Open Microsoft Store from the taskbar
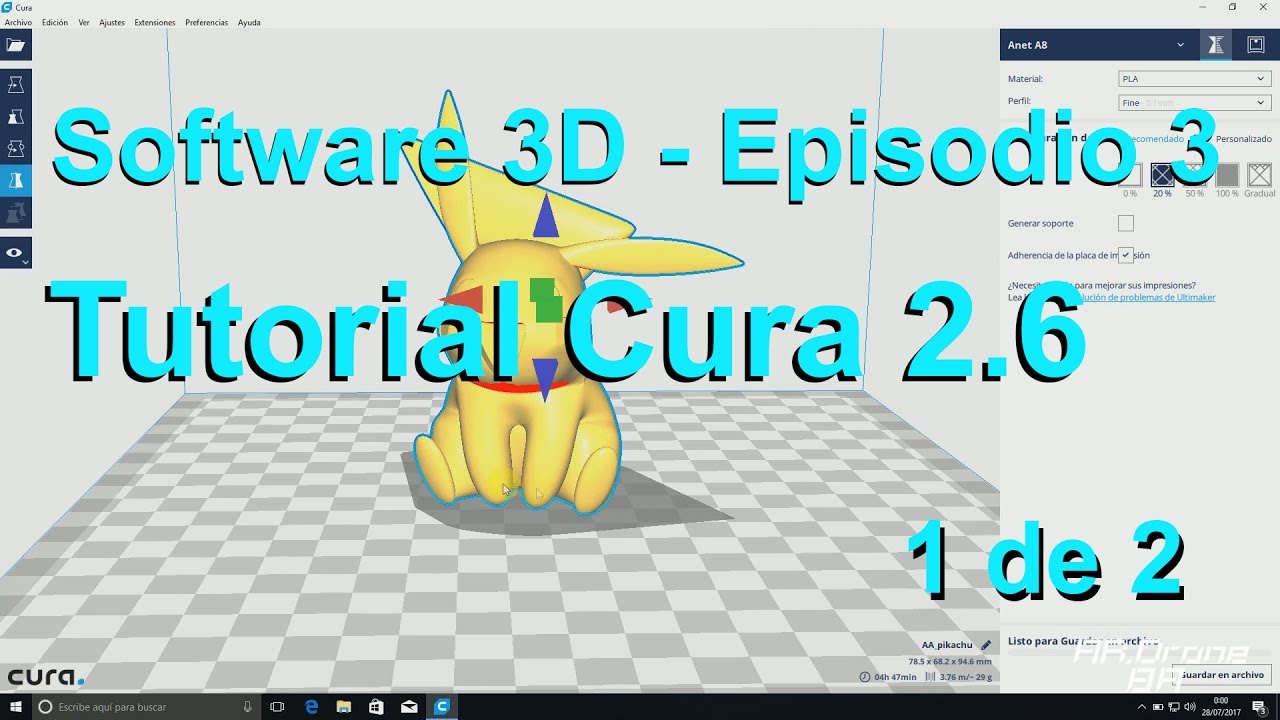 coord(376,706)
